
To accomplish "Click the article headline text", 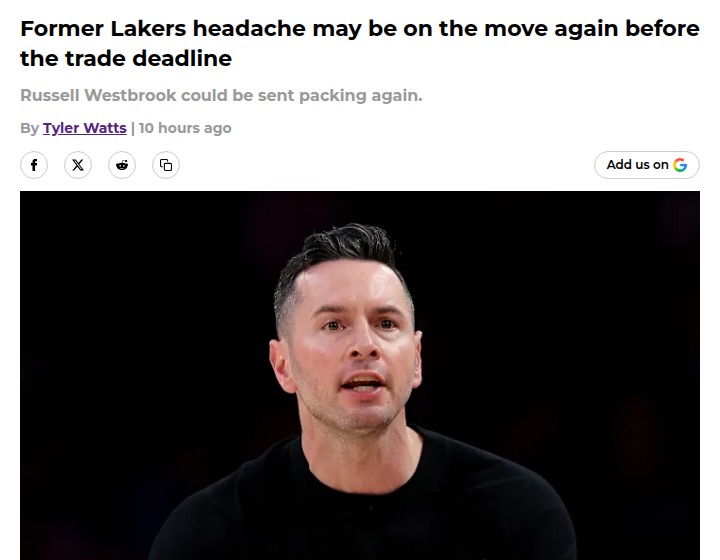I will pyautogui.click(x=360, y=43).
